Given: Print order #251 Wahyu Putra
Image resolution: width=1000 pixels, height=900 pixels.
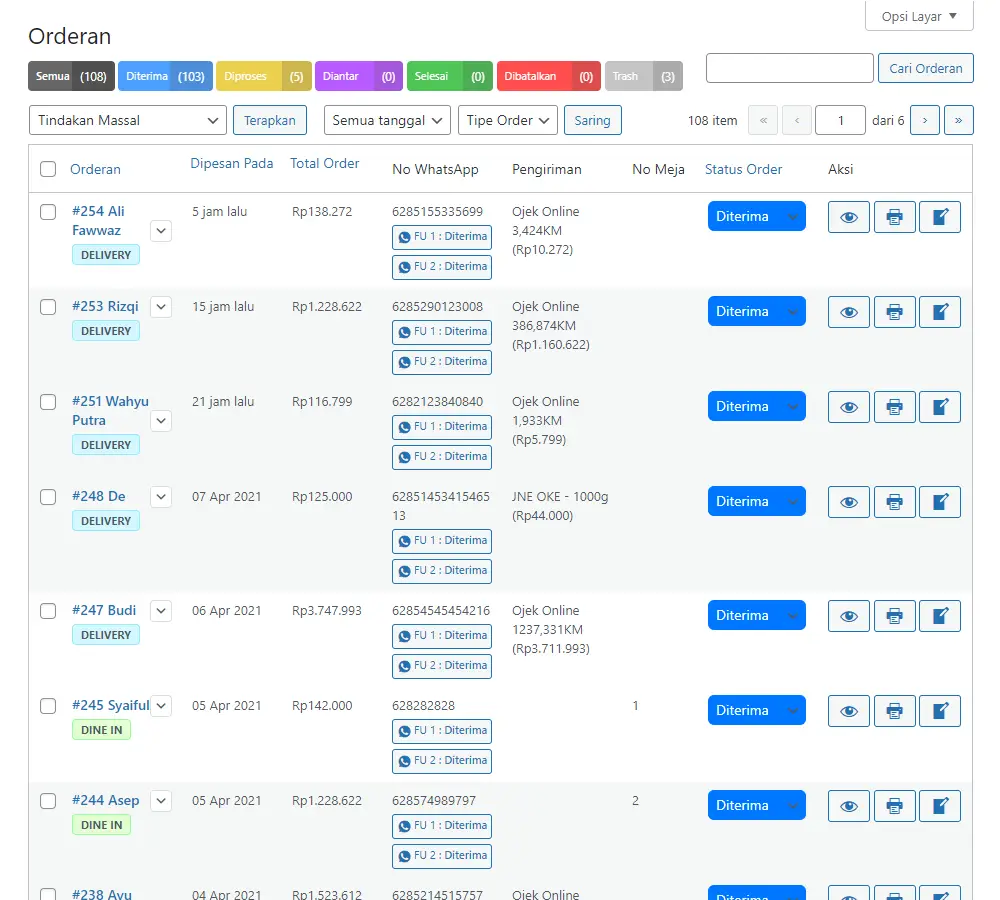Looking at the screenshot, I should (x=894, y=407).
